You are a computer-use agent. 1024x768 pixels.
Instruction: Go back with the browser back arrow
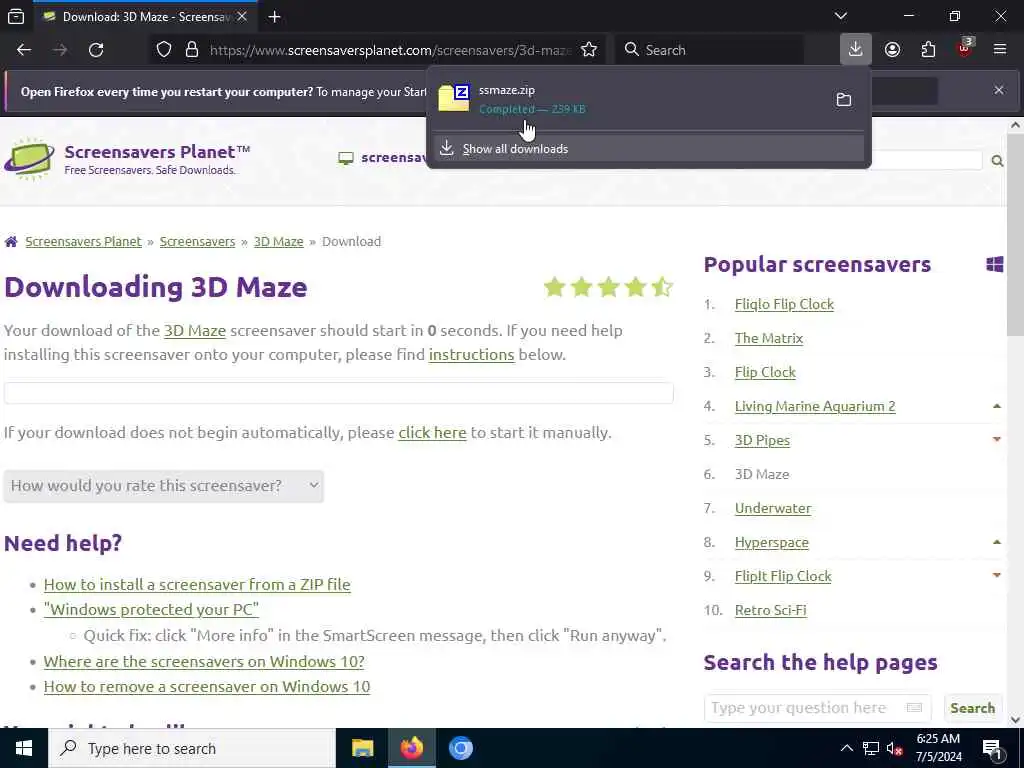tap(24, 50)
